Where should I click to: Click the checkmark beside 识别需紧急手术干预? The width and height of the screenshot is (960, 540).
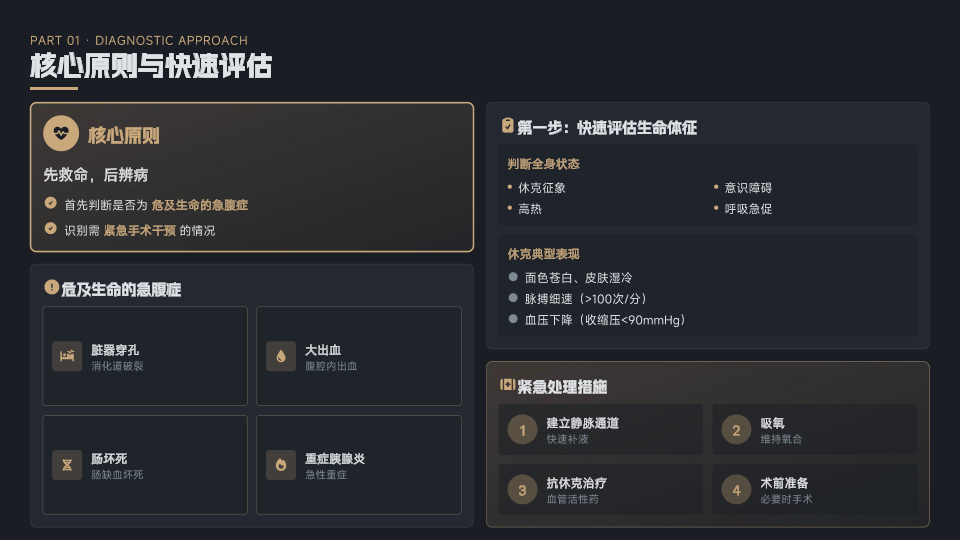tap(51, 229)
